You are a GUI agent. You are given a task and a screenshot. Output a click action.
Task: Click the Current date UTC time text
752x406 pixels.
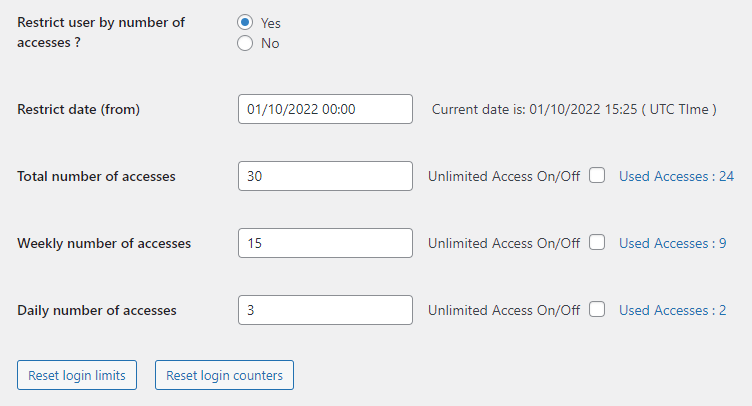click(574, 109)
